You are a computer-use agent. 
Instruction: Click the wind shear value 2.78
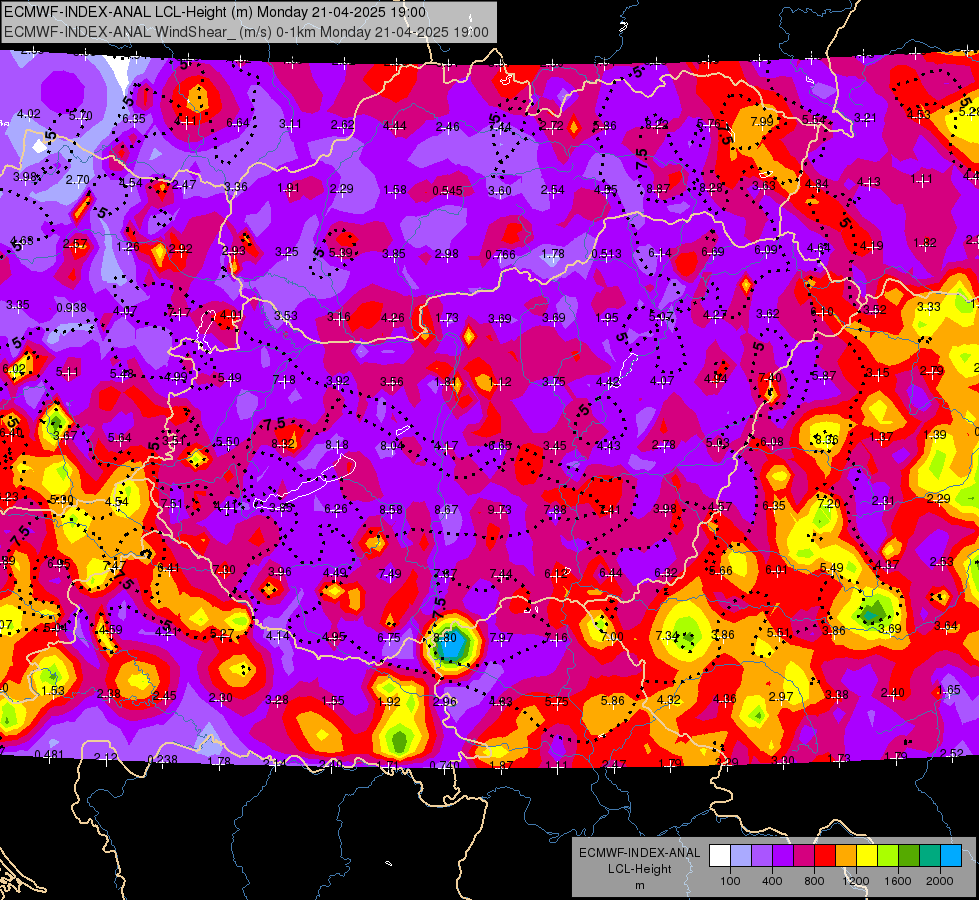[663, 445]
